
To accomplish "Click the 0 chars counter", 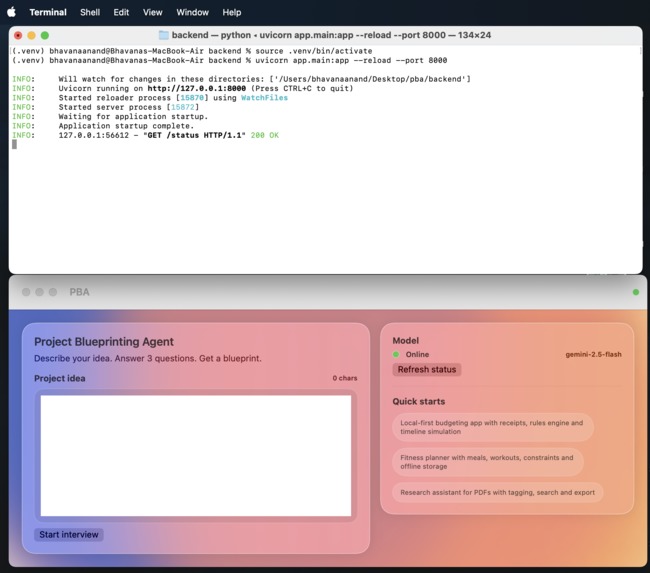I will (344, 378).
